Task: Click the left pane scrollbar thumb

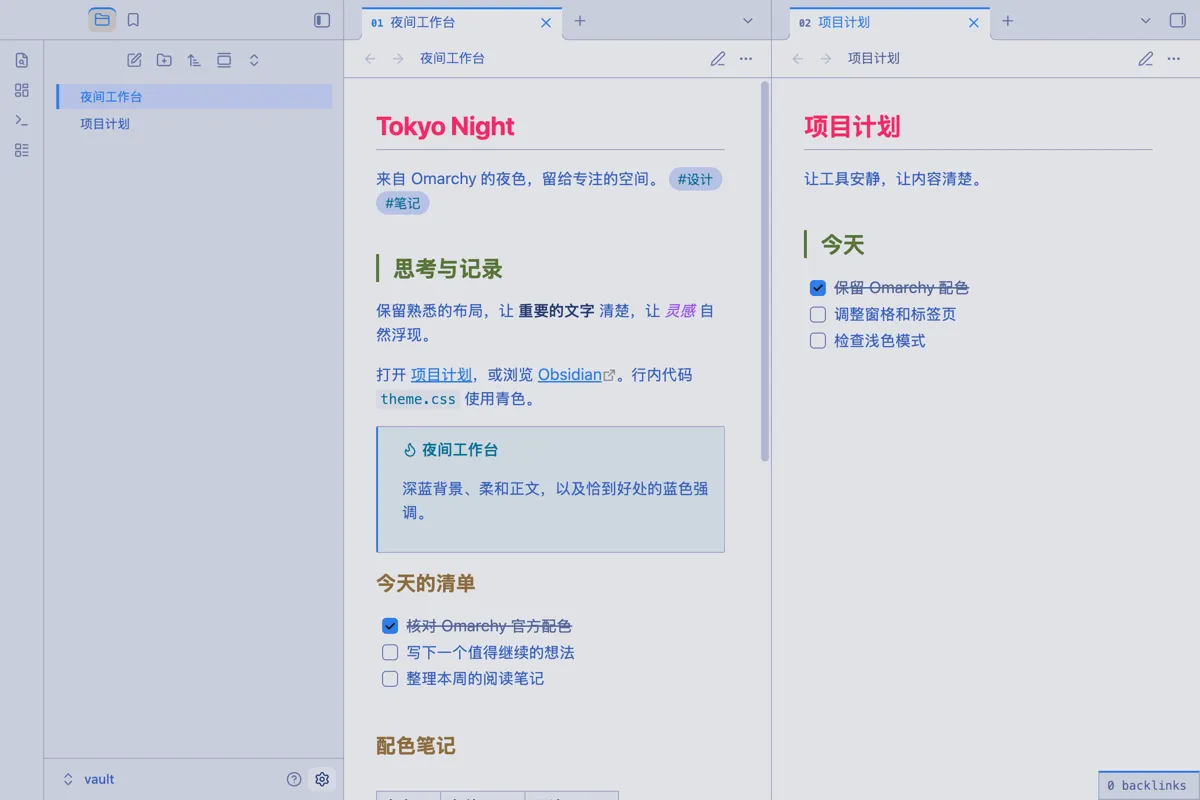Action: tap(765, 270)
